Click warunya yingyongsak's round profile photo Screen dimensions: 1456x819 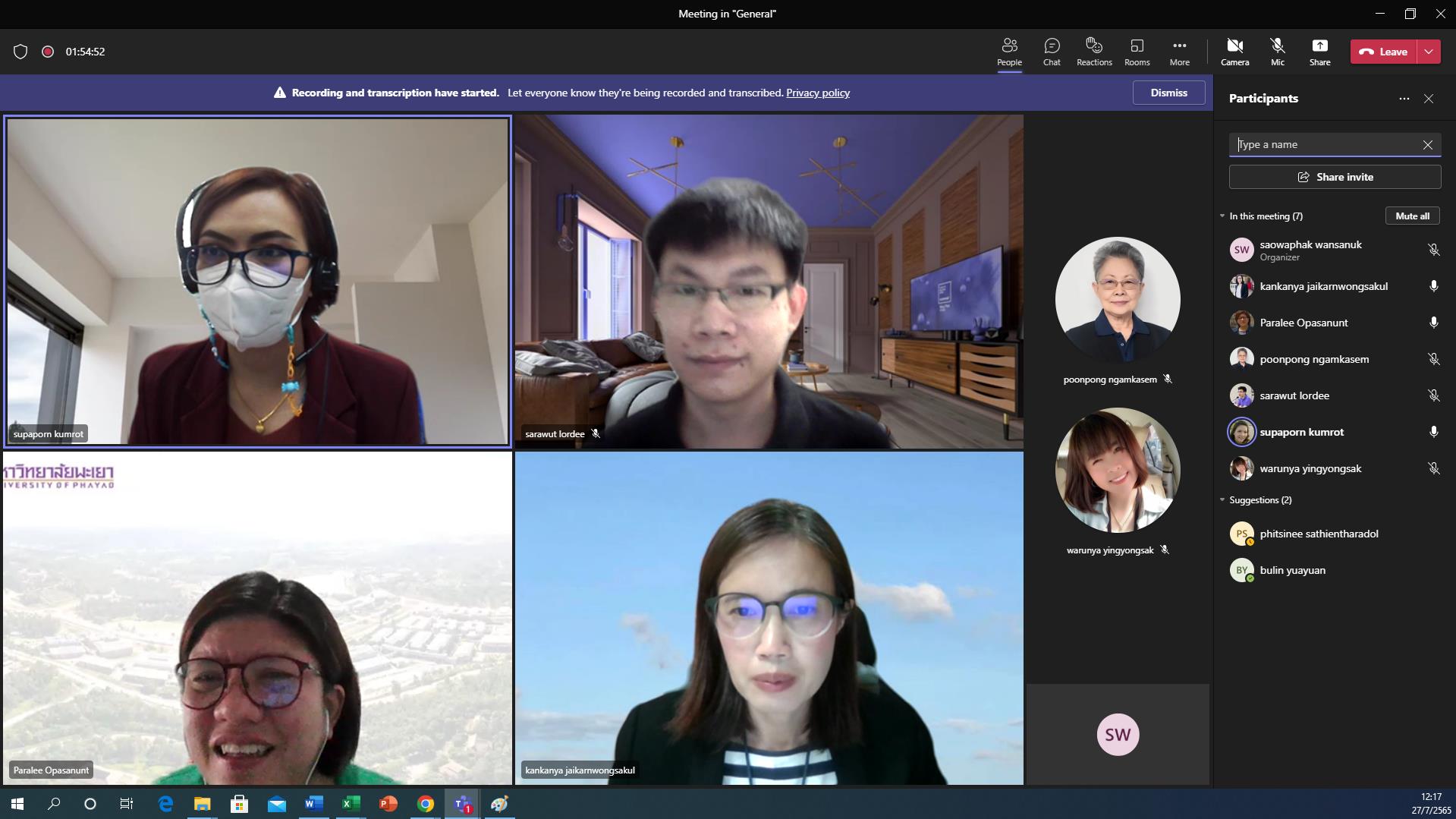tap(1118, 470)
